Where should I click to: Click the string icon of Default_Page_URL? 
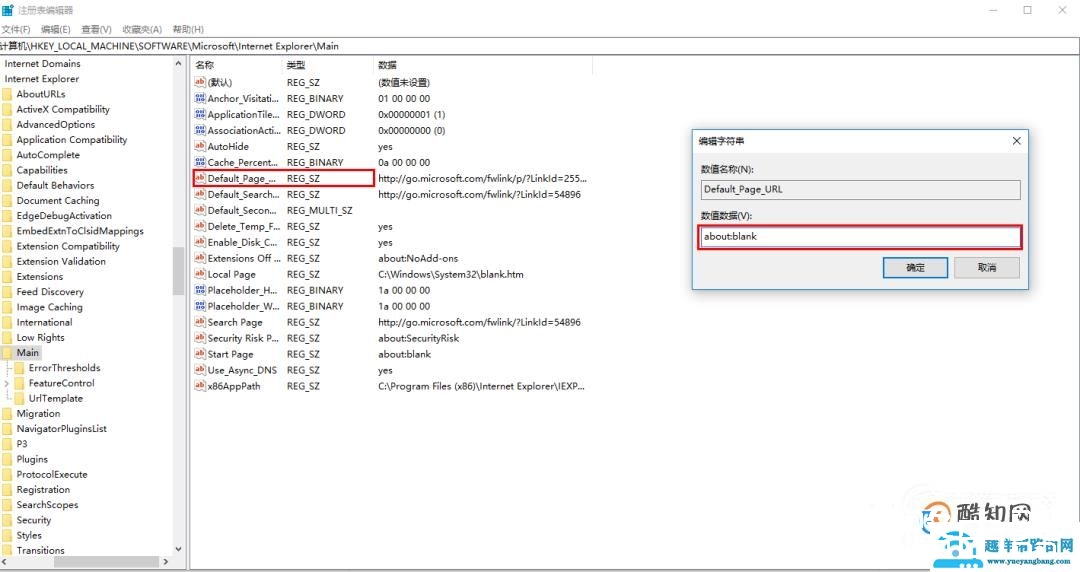(x=200, y=178)
